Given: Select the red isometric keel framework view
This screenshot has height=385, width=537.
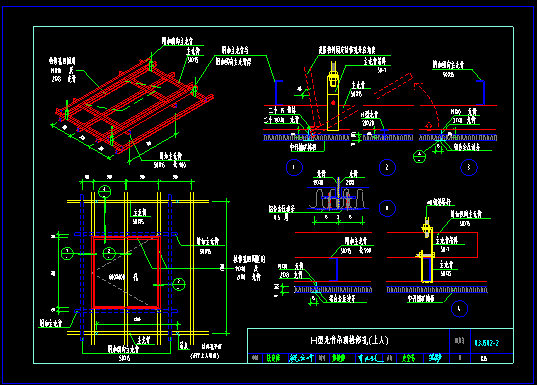Looking at the screenshot, I should point(135,106).
